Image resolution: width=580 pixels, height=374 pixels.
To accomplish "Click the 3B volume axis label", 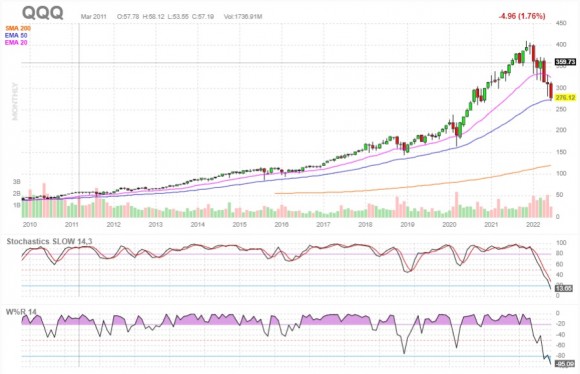I will pos(17,182).
